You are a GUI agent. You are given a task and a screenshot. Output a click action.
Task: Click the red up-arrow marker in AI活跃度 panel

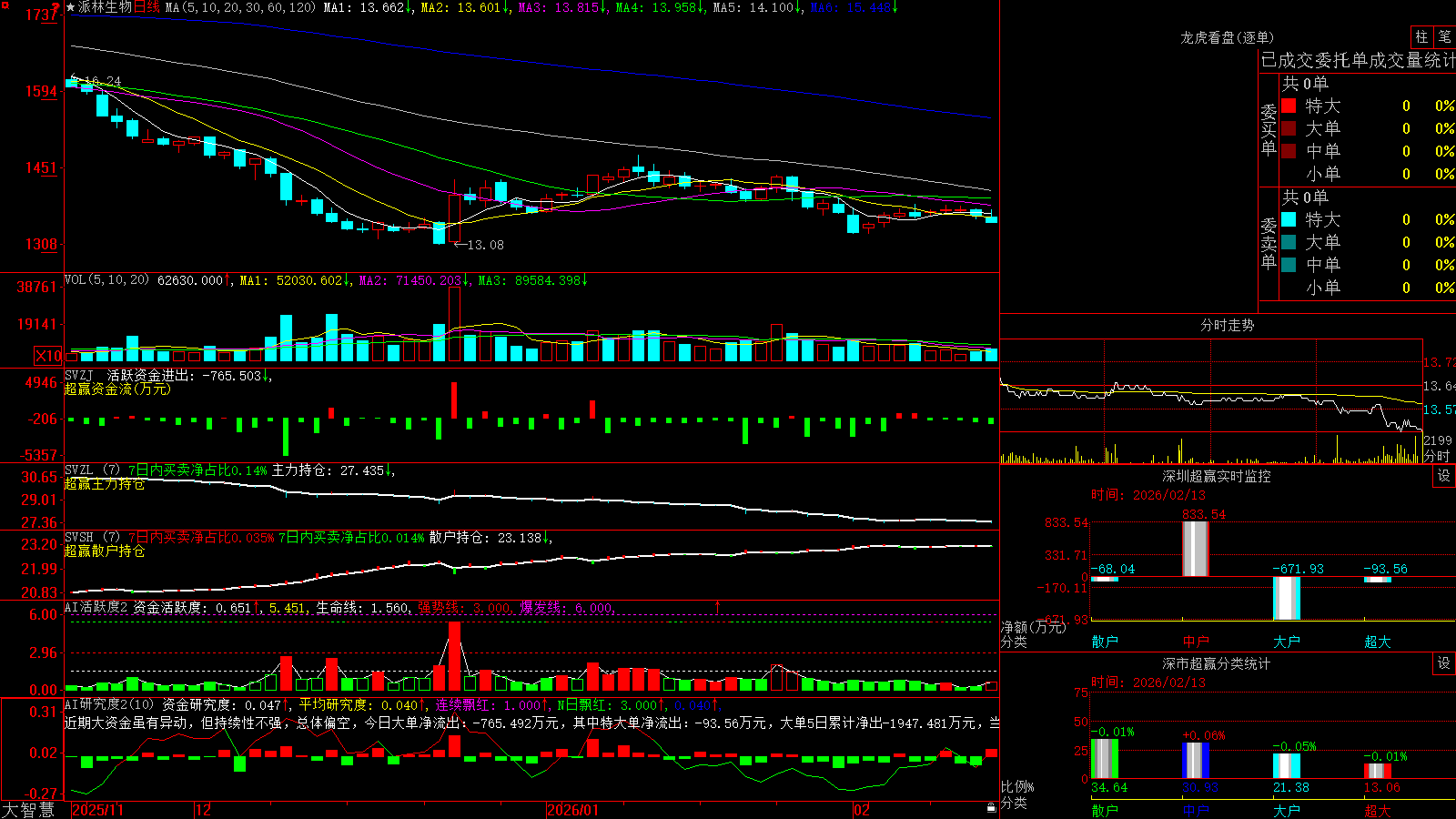coord(718,607)
